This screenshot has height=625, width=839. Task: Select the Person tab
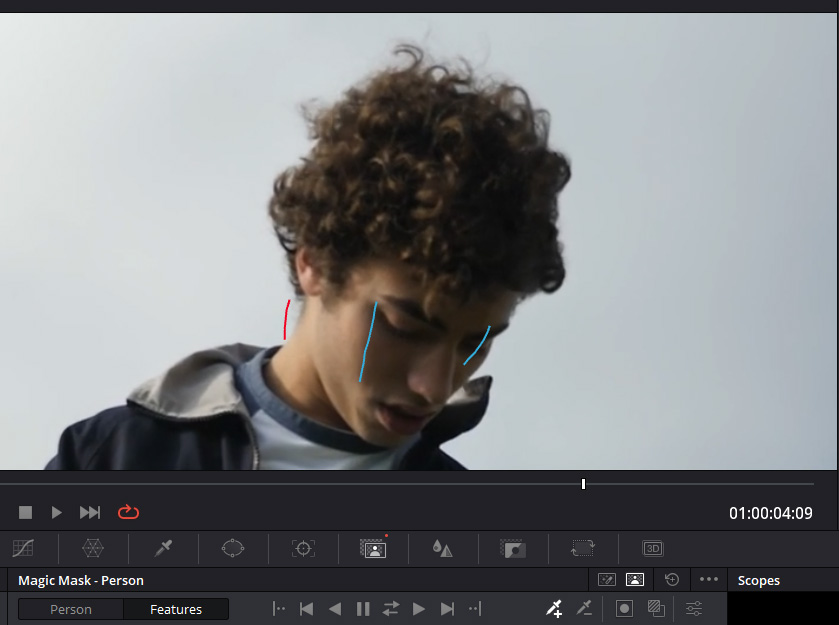point(71,609)
